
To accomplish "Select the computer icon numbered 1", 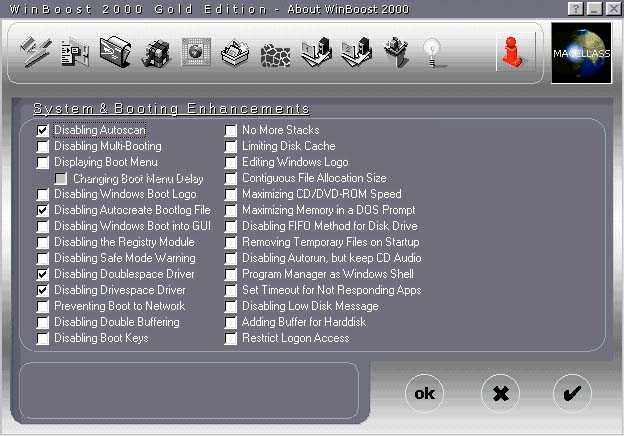I will click(316, 53).
